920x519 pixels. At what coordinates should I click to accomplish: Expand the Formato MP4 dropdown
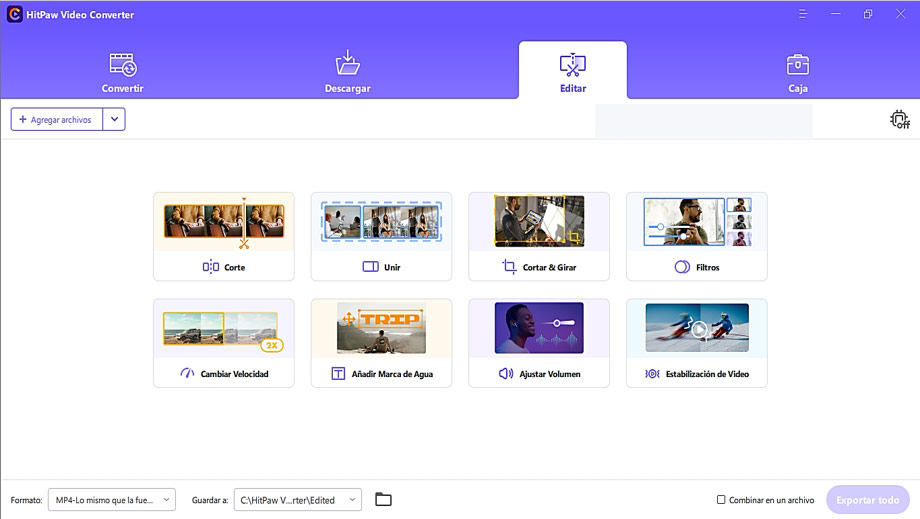click(111, 500)
